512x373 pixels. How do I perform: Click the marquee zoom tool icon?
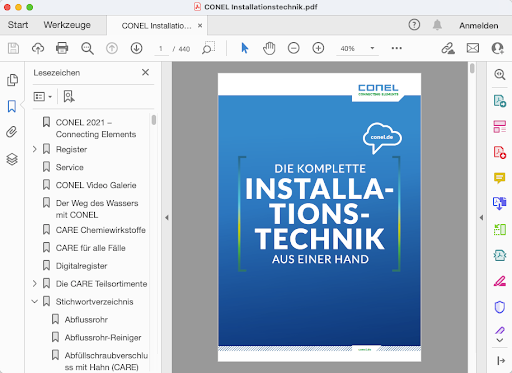tap(208, 48)
